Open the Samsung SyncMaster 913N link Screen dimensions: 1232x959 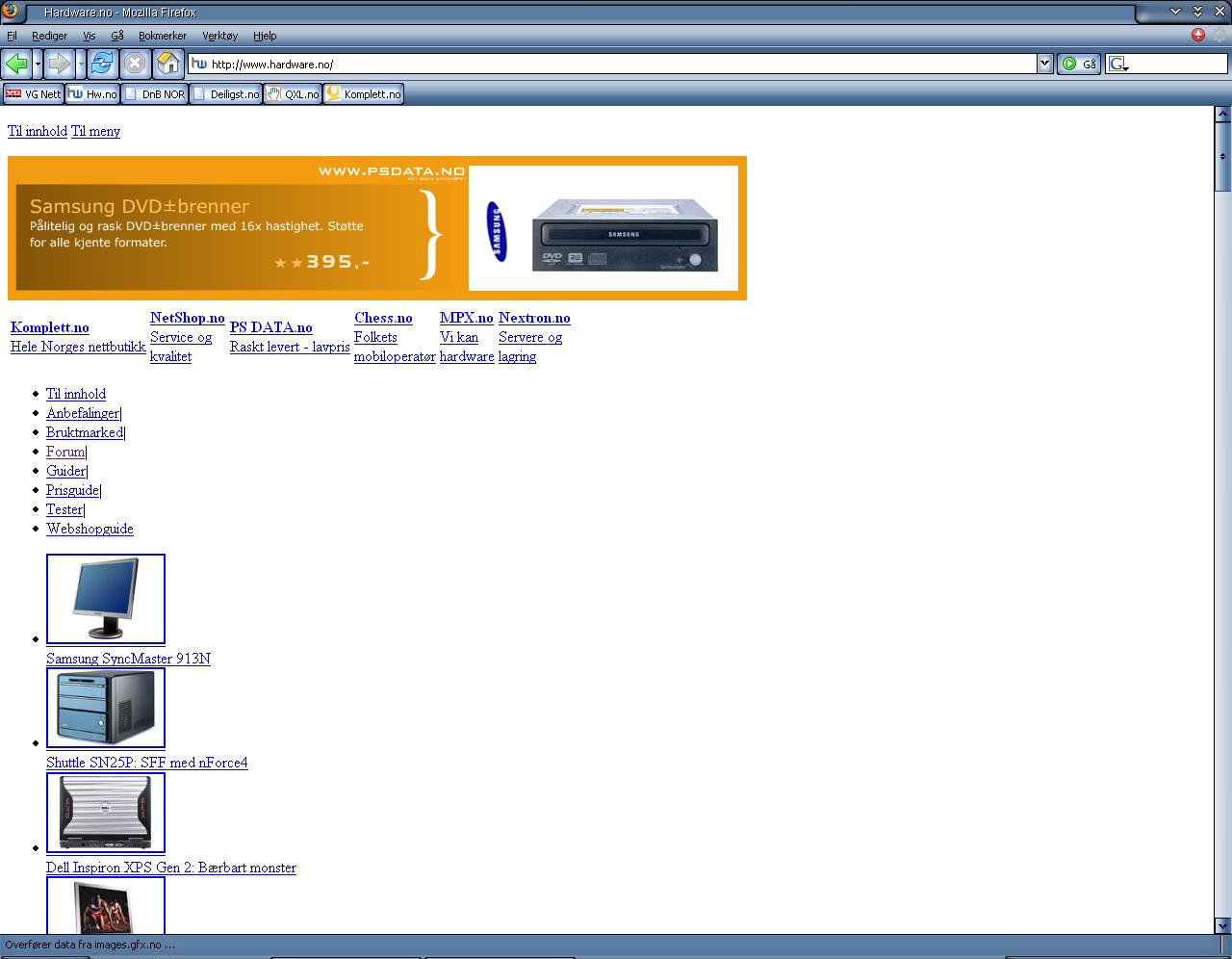click(128, 659)
